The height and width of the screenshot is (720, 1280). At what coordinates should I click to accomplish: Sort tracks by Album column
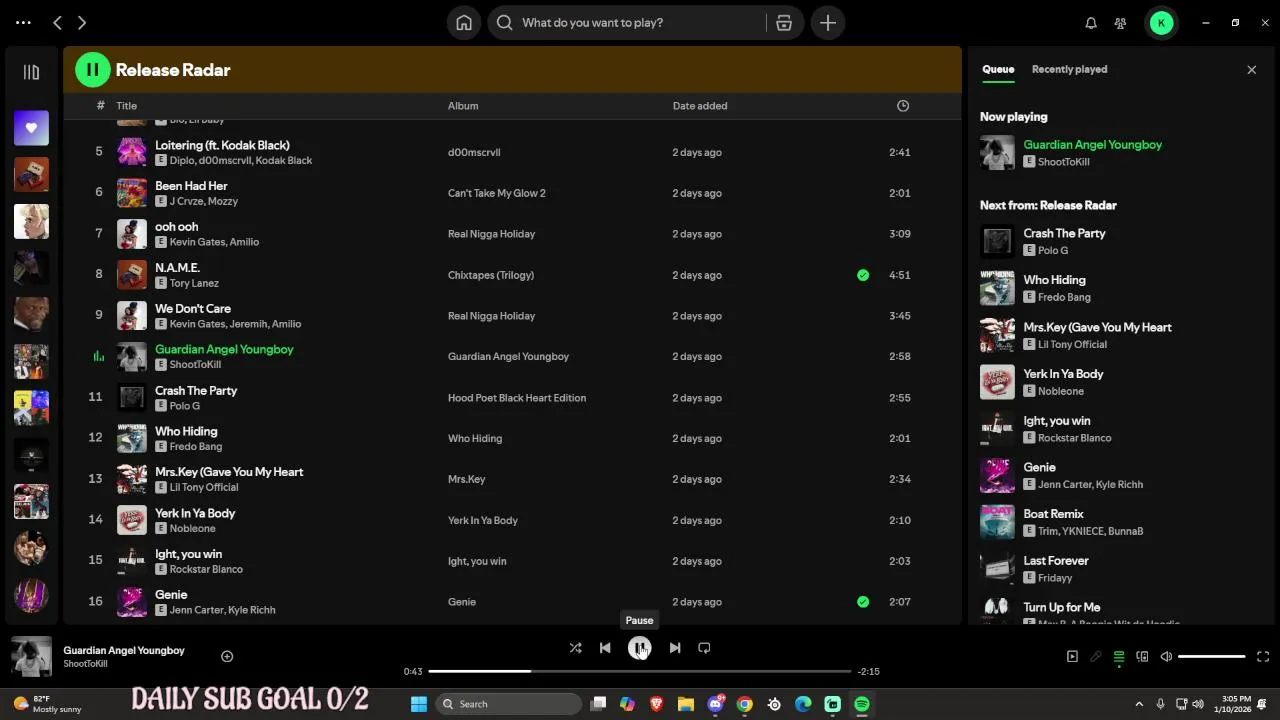(463, 106)
